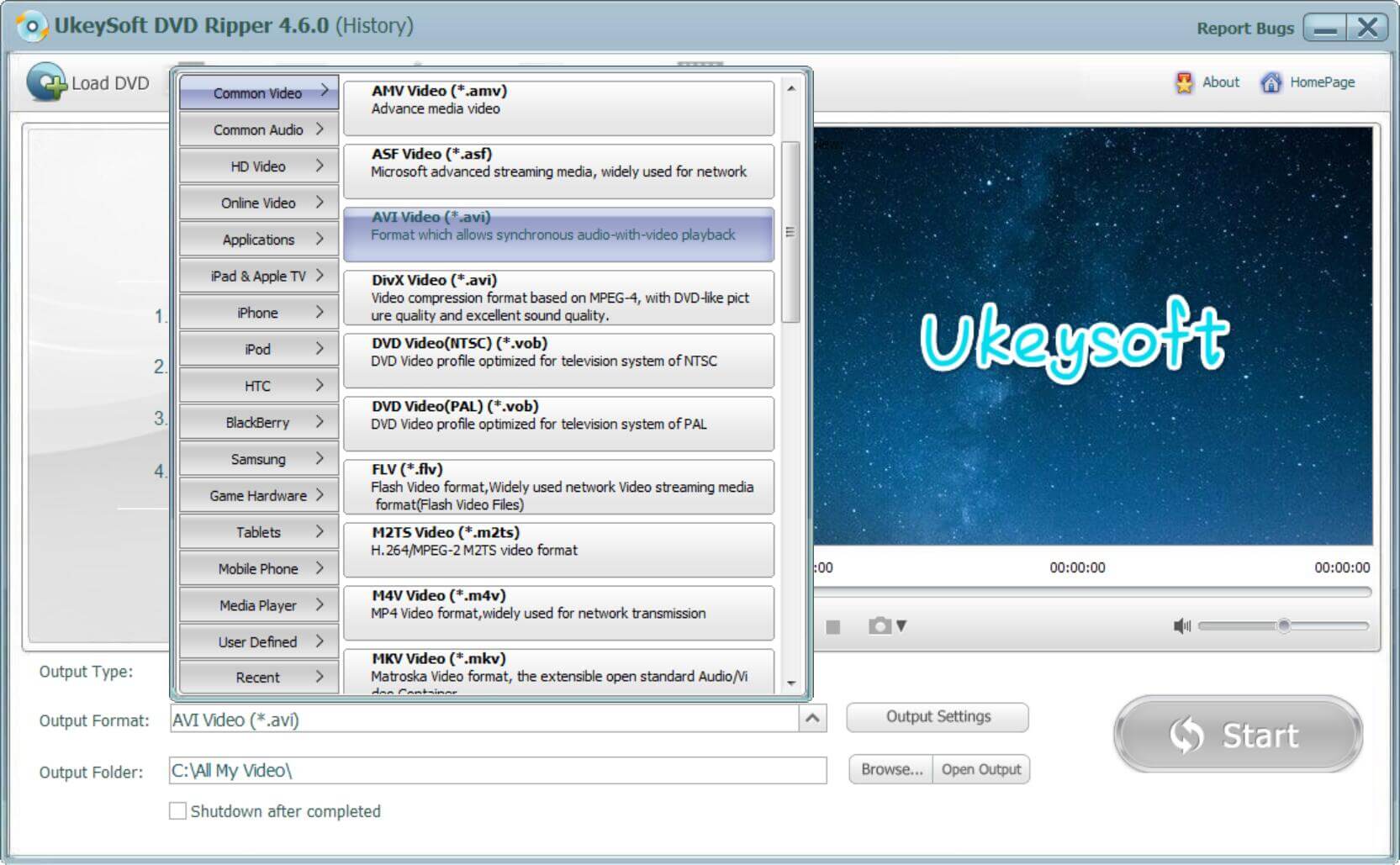
Task: Choose AMV Video (*.amv) format
Action: click(558, 108)
